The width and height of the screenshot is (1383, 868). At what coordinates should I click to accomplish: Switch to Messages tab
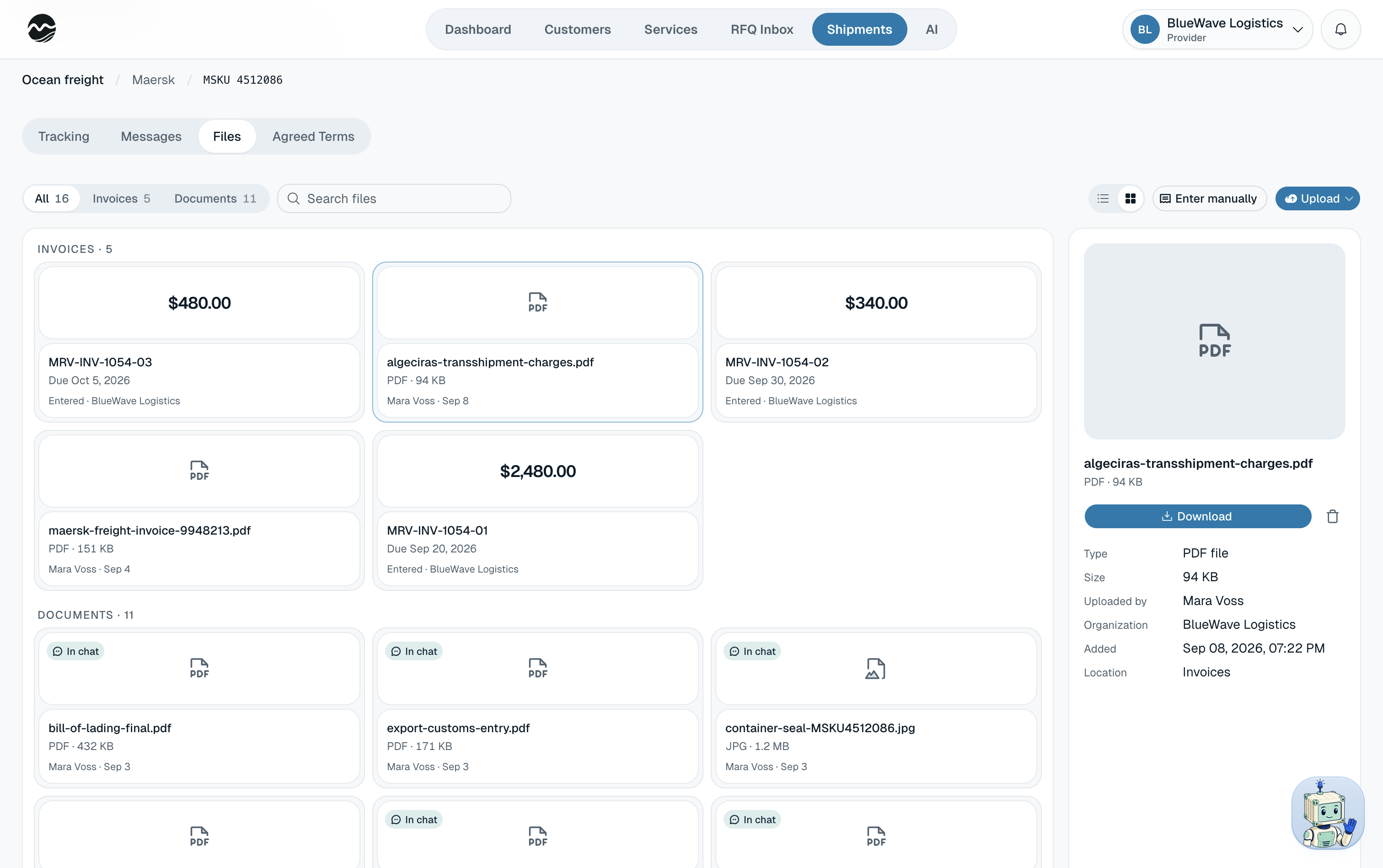point(151,137)
